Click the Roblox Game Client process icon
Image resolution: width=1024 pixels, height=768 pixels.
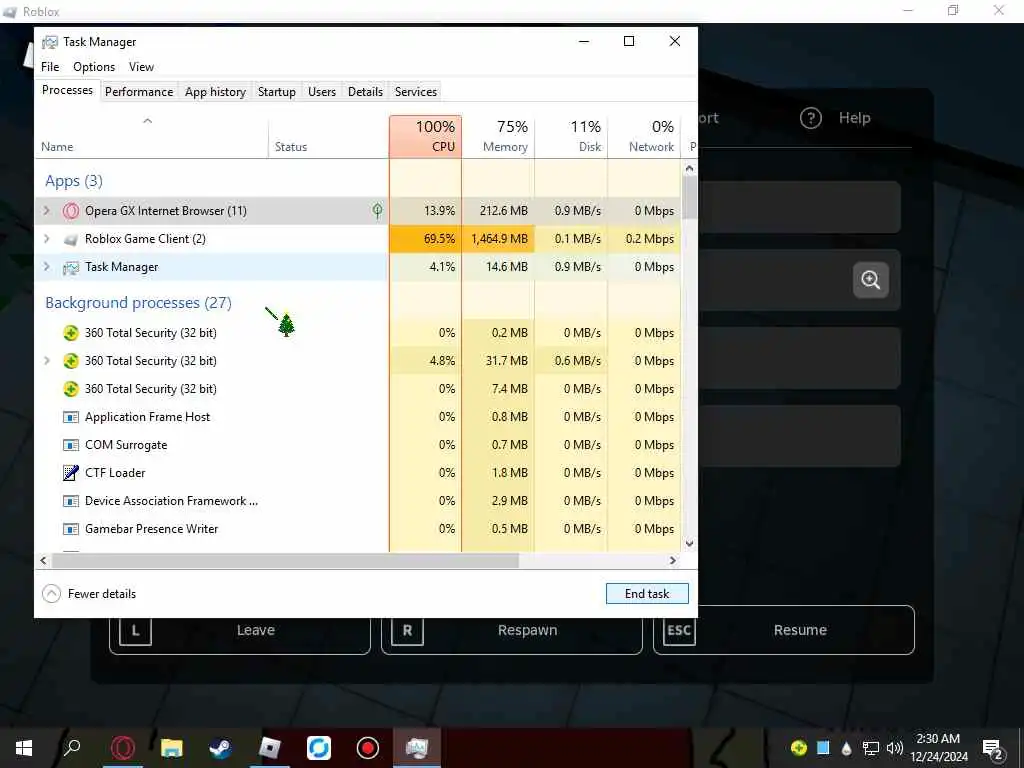click(71, 240)
